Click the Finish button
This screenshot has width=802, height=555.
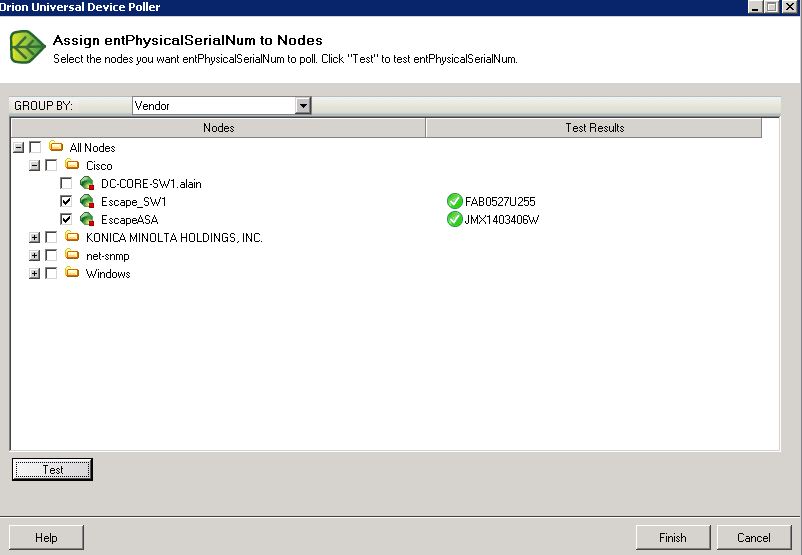tap(673, 538)
